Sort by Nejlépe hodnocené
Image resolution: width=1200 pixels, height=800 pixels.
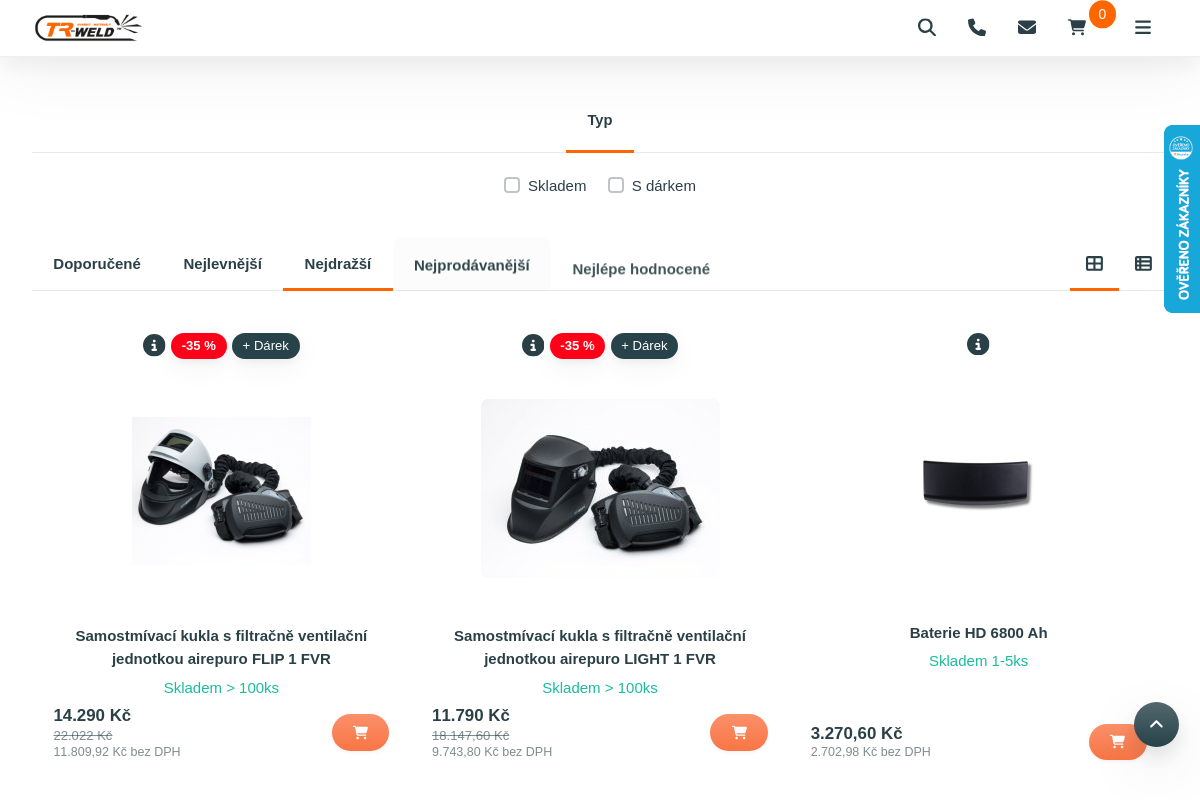(x=641, y=269)
